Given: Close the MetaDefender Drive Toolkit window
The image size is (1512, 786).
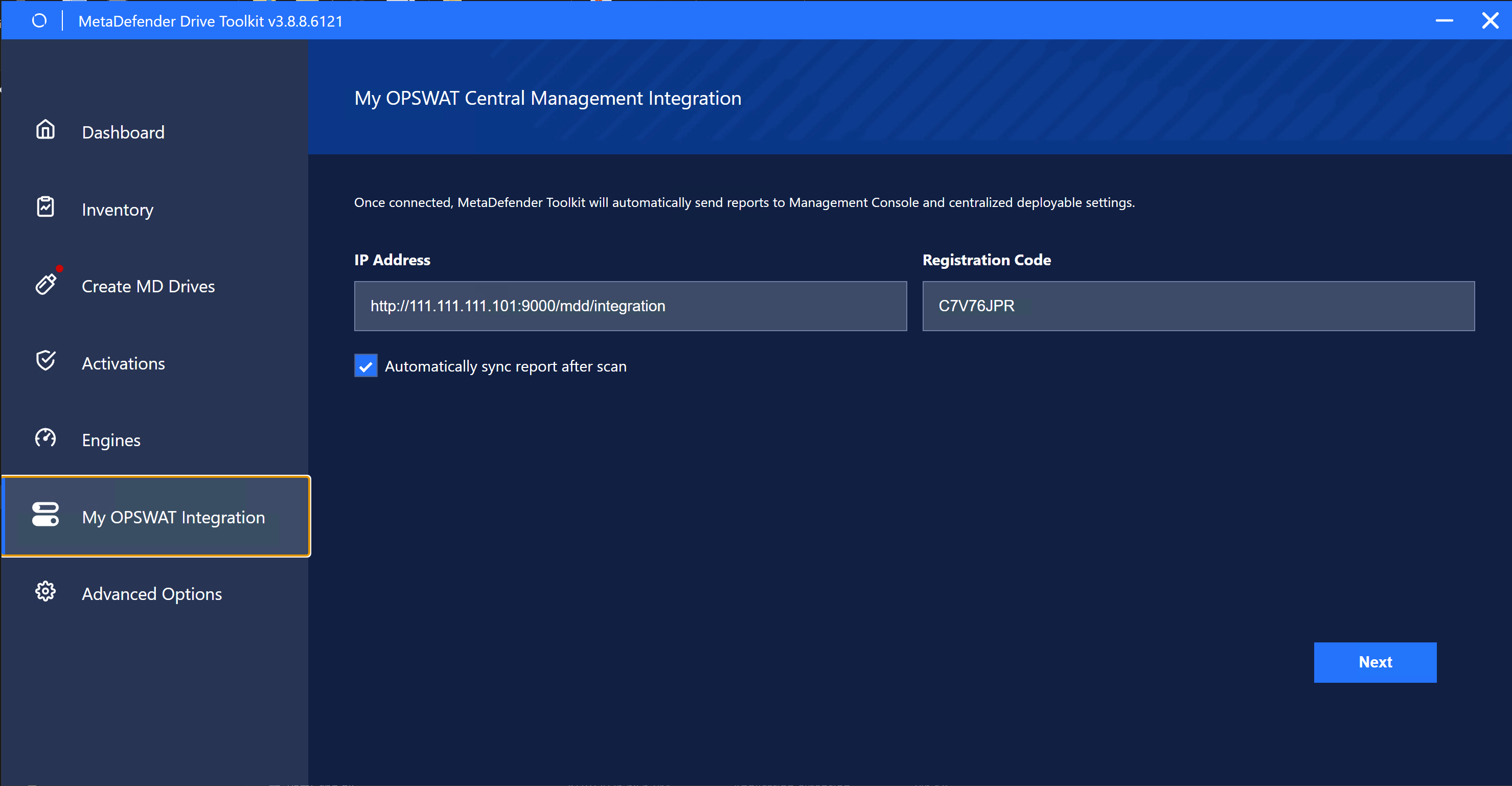Looking at the screenshot, I should [1490, 20].
